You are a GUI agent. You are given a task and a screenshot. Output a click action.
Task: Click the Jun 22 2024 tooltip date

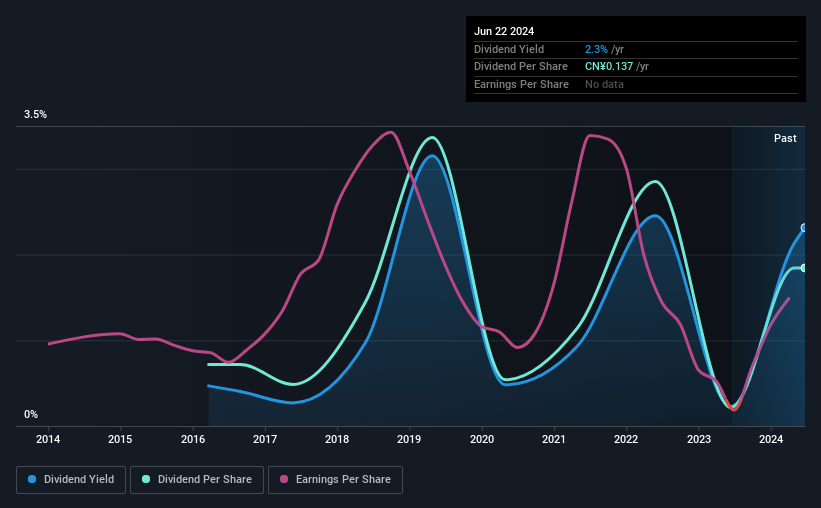(x=504, y=31)
